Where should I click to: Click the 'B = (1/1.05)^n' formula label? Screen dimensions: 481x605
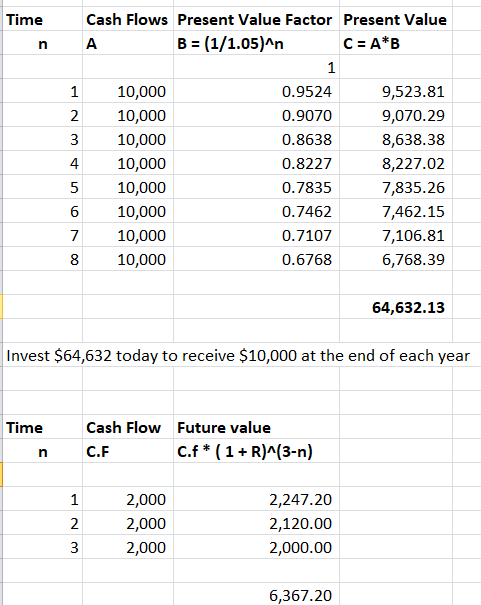(x=230, y=44)
